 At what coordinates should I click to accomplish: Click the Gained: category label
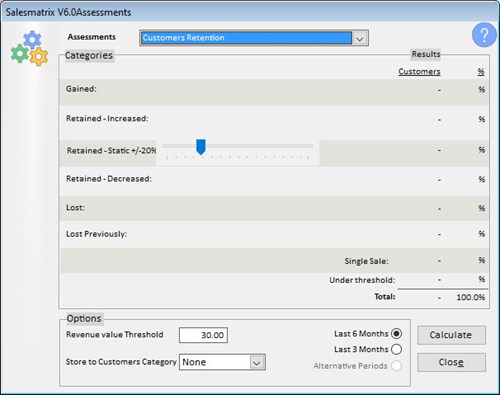click(x=81, y=89)
